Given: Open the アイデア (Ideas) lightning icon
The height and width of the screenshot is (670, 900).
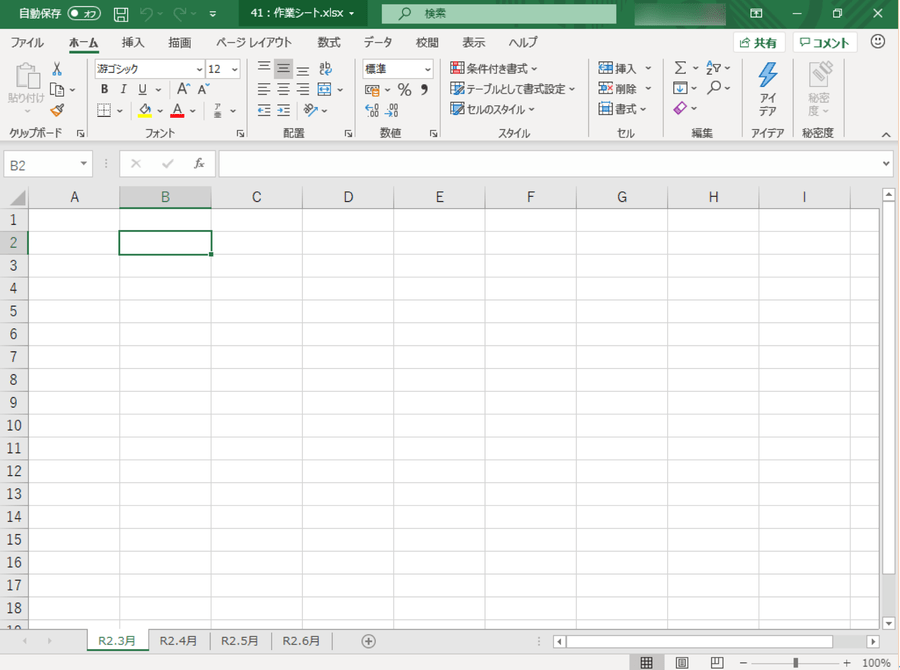Looking at the screenshot, I should pos(767,87).
